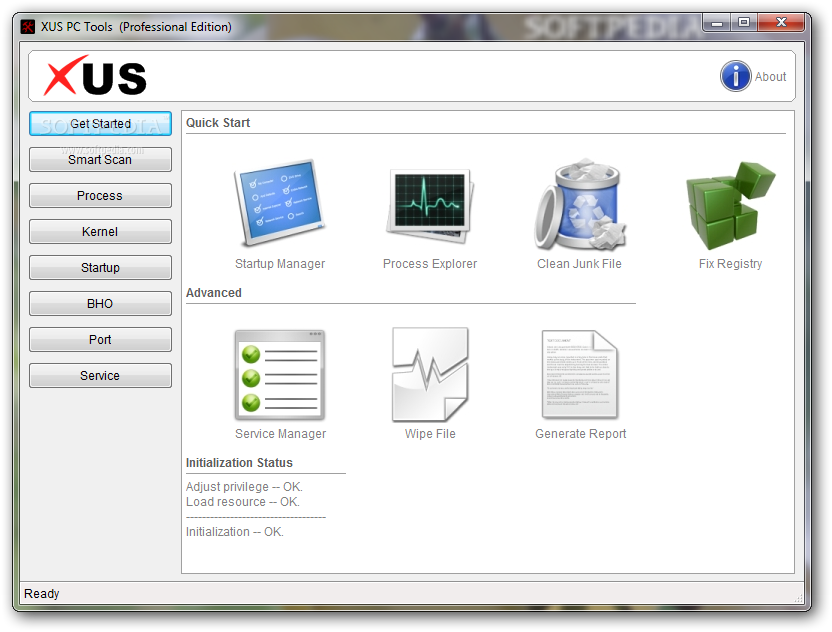Click the Clean Junk File recycle bin icon
832x632 pixels.
580,204
